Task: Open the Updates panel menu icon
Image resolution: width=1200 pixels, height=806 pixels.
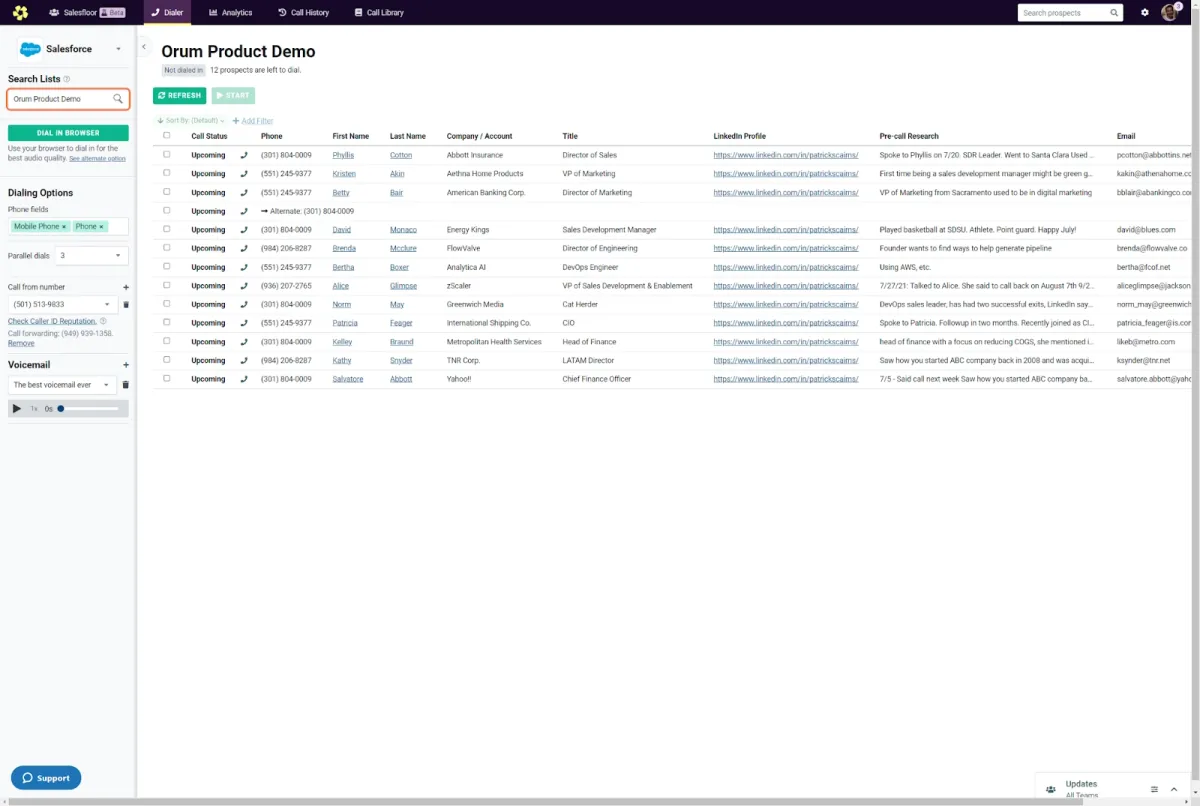Action: pyautogui.click(x=1154, y=789)
